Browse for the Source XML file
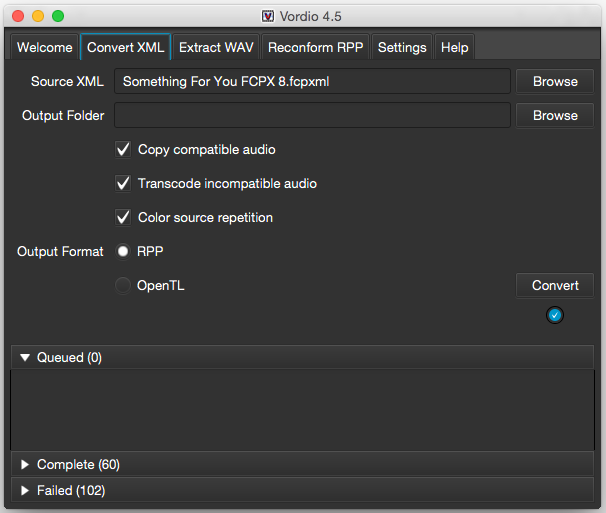 tap(555, 81)
